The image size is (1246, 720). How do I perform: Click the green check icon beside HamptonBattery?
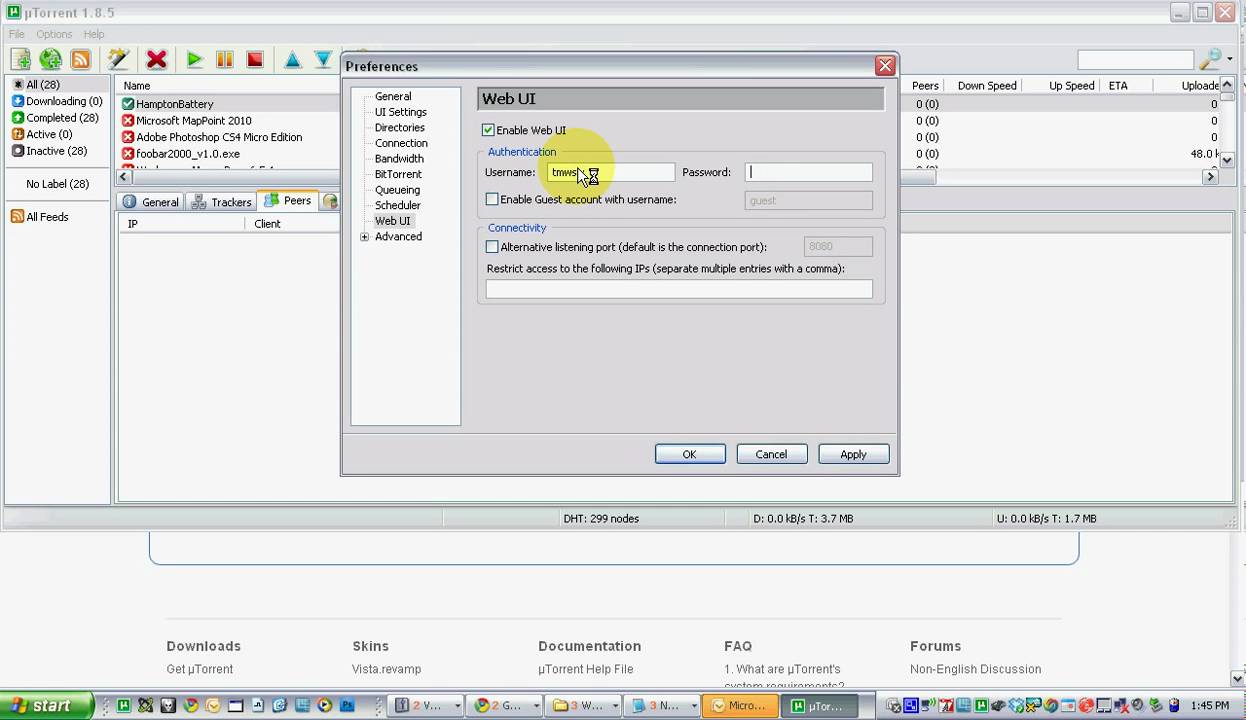pos(128,104)
